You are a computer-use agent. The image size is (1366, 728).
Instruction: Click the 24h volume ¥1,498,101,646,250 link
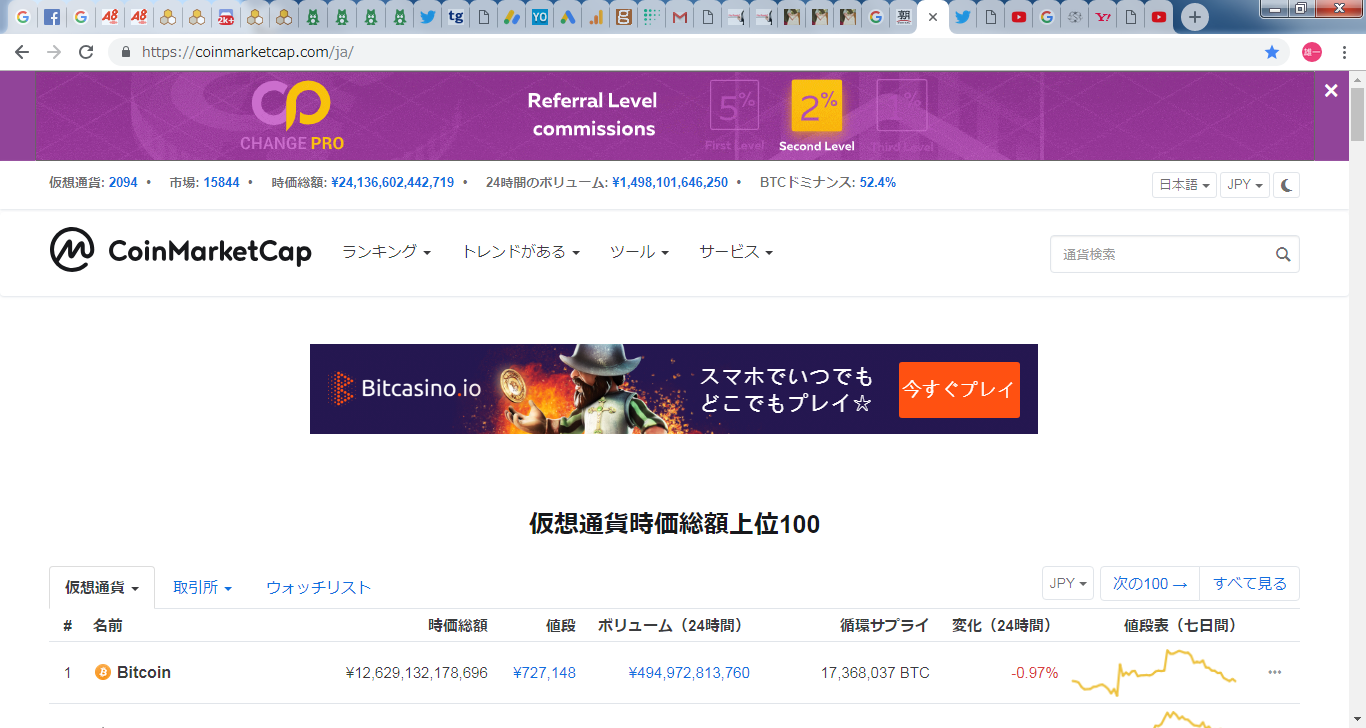coord(670,183)
